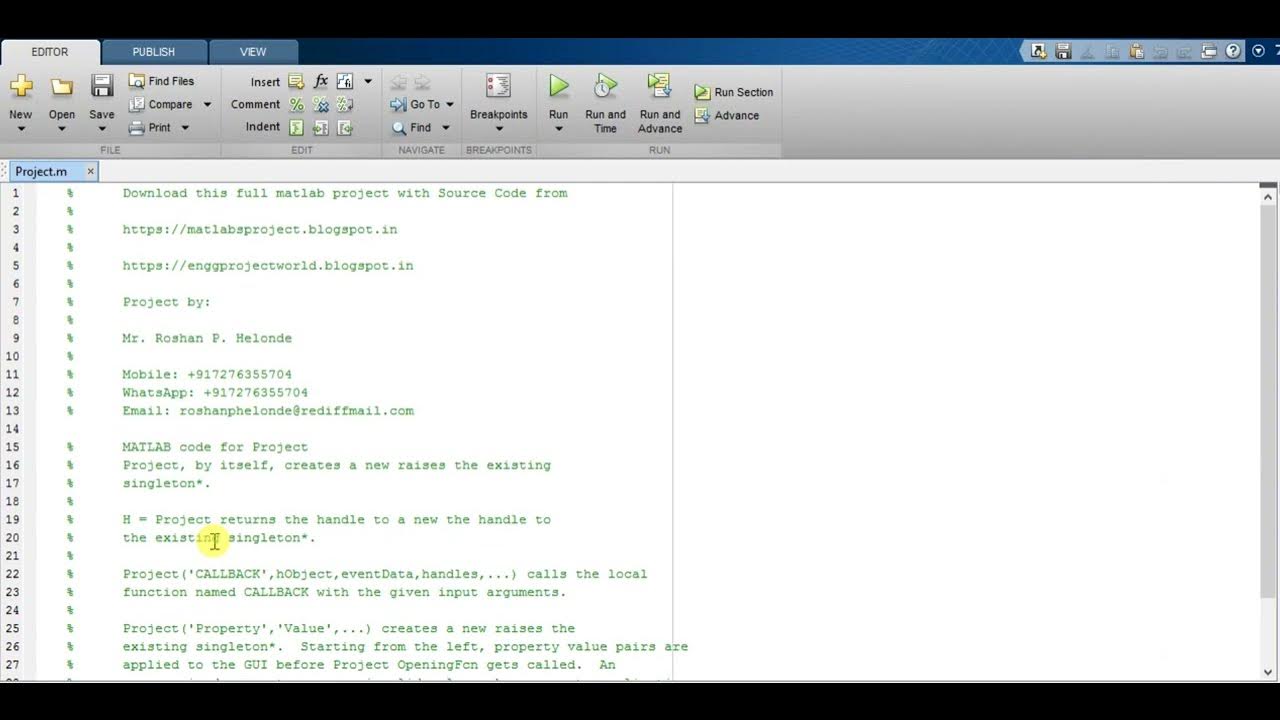Click the Breakpoints icon
Image resolution: width=1280 pixels, height=720 pixels.
pos(498,86)
